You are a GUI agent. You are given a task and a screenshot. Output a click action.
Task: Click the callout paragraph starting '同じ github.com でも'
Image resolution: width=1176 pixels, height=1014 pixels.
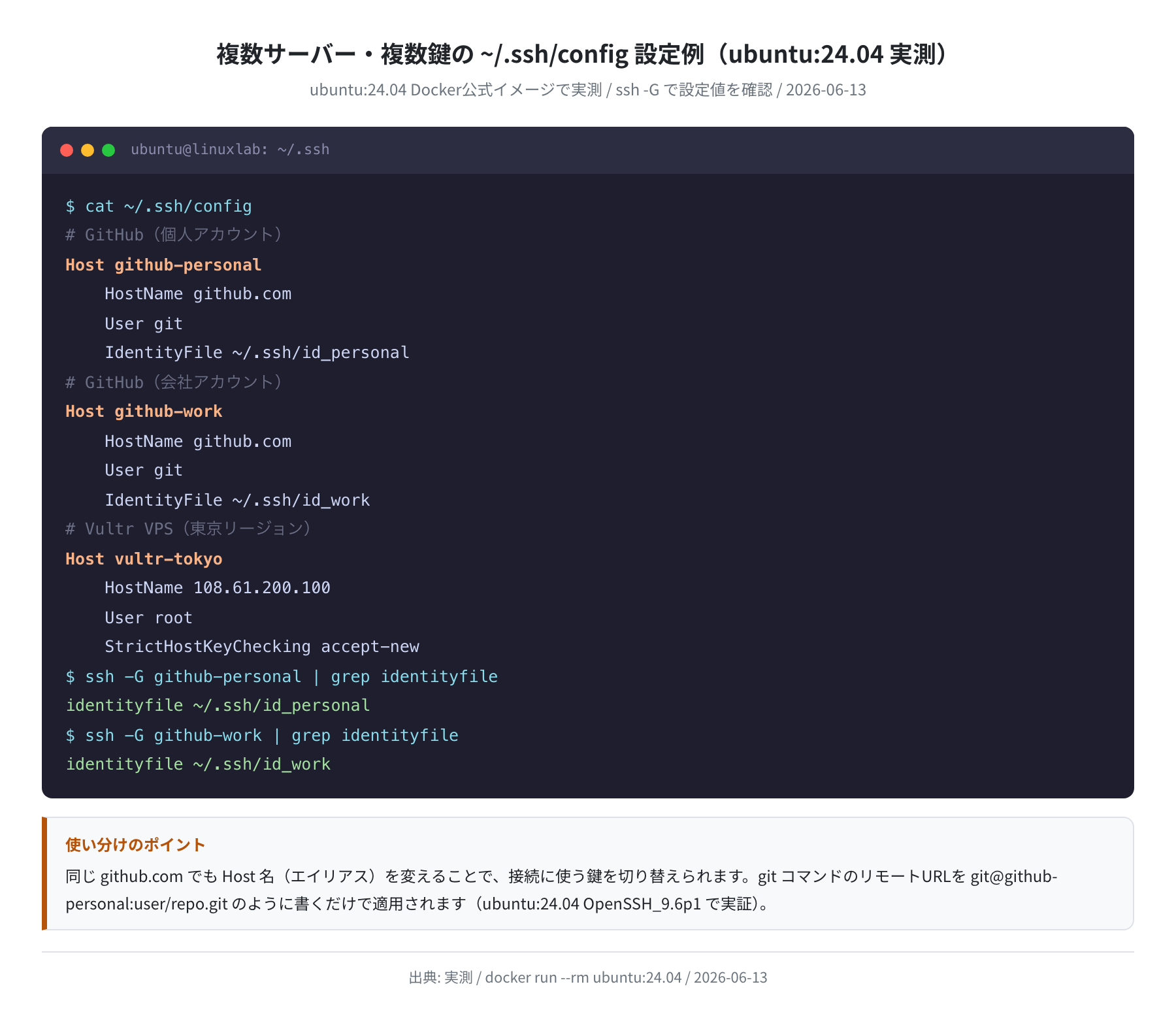561,890
